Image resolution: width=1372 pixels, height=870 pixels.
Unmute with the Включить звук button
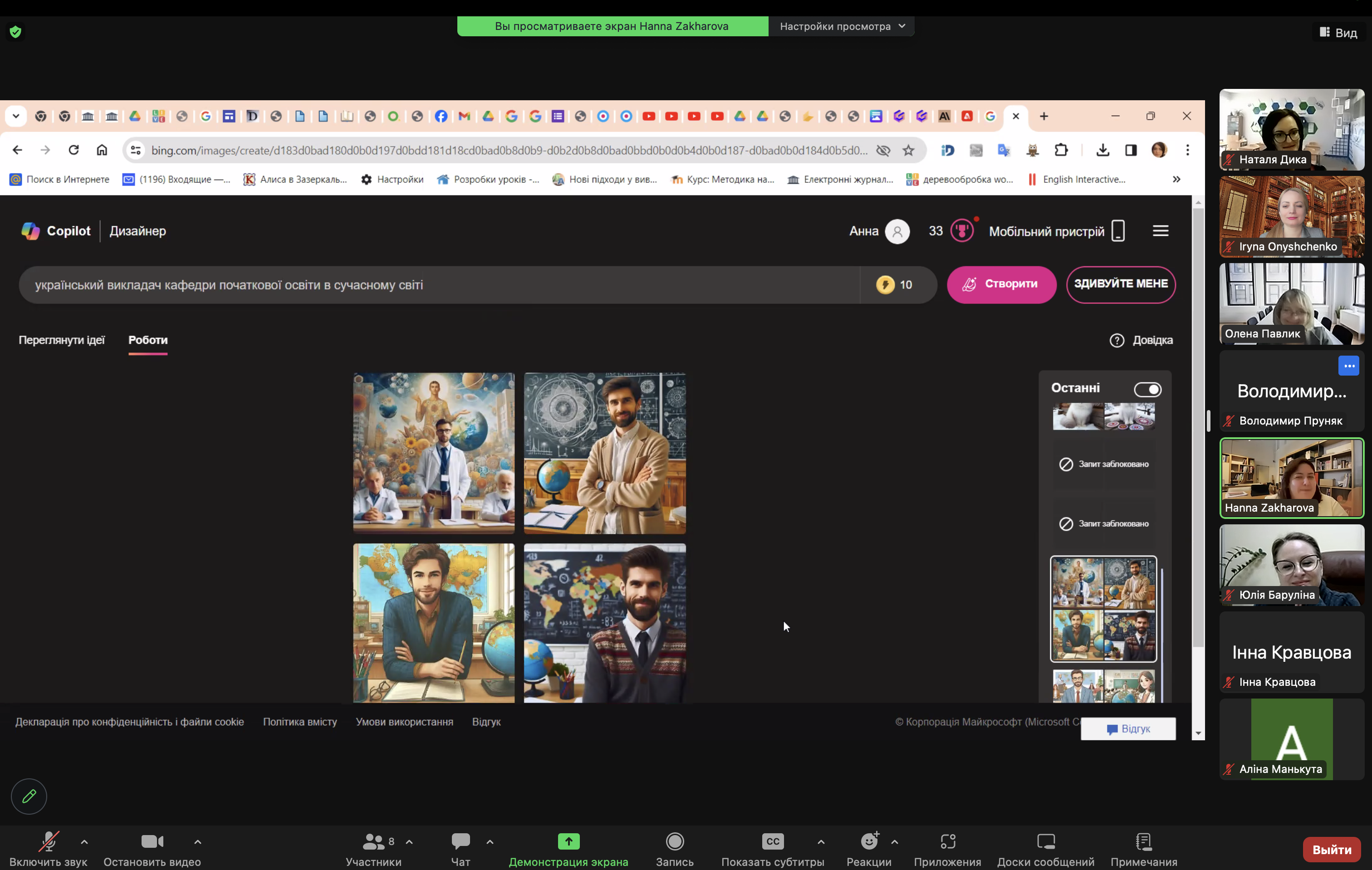pos(49,841)
